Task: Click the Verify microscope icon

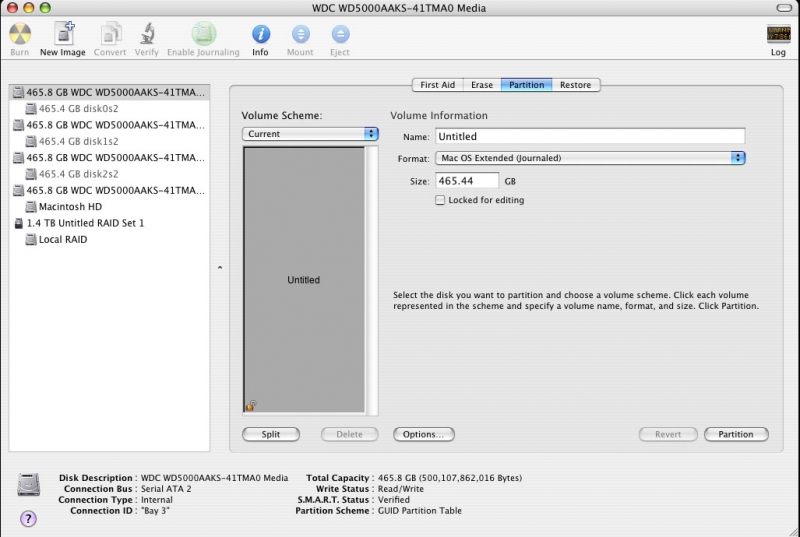Action: pos(146,34)
